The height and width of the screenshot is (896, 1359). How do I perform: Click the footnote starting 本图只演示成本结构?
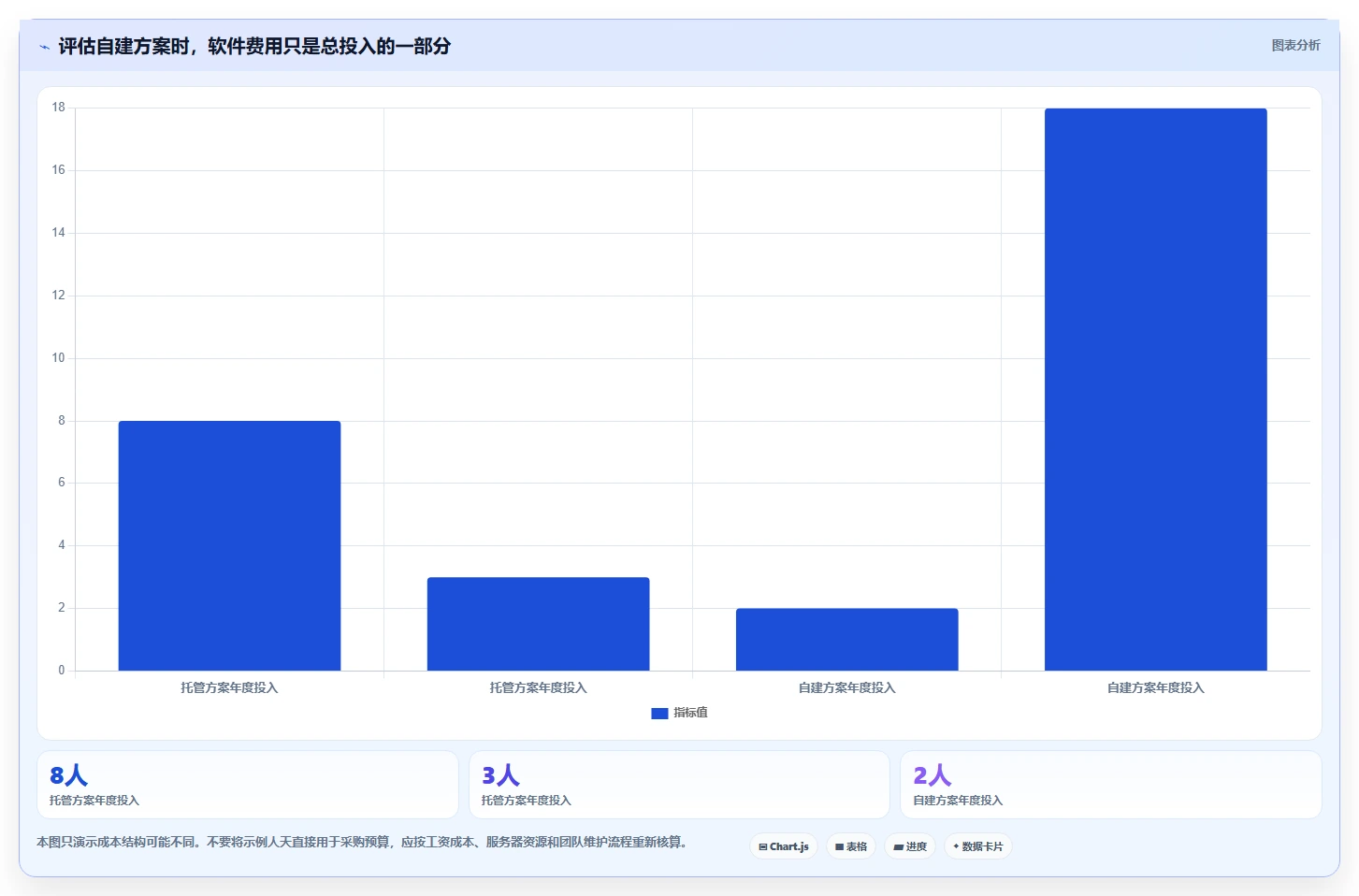click(x=365, y=842)
